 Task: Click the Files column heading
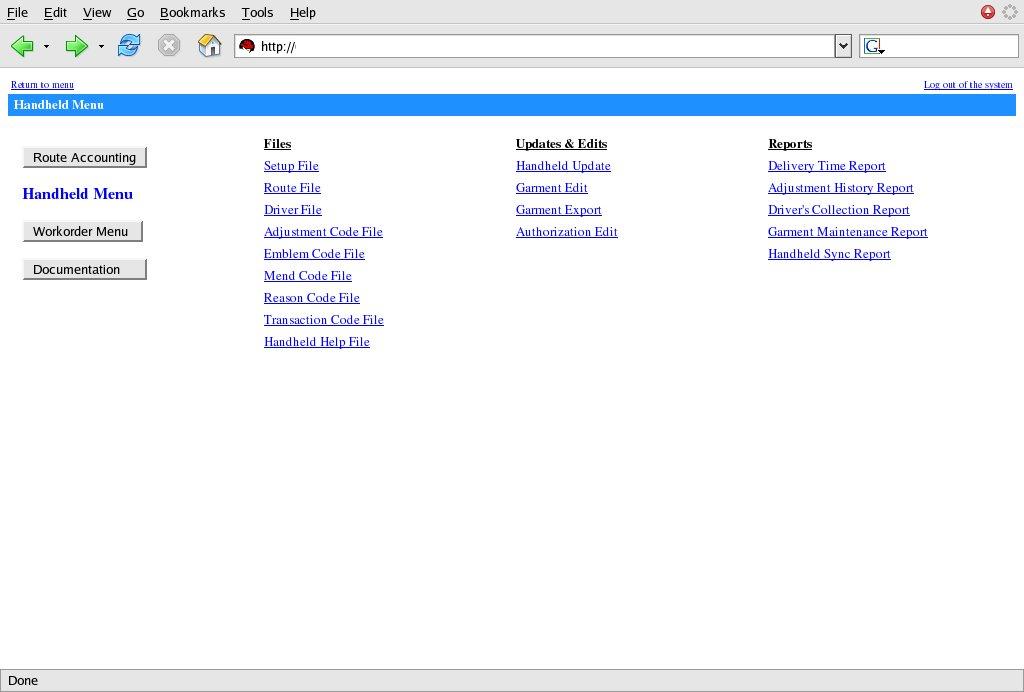(x=278, y=144)
